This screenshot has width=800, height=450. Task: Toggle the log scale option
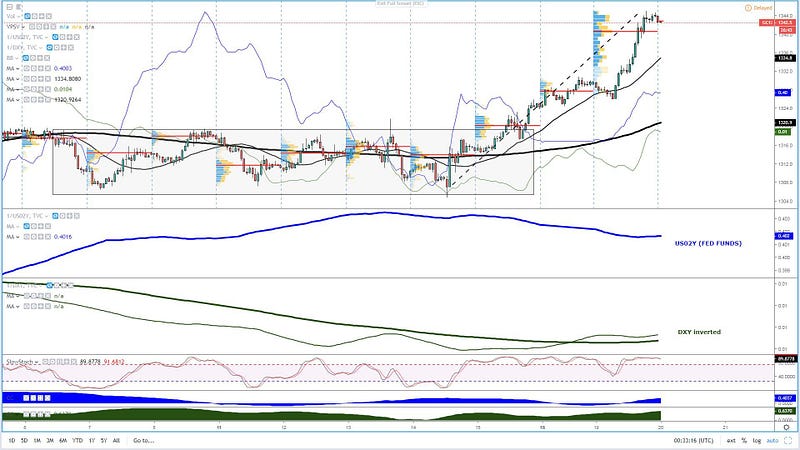point(757,440)
